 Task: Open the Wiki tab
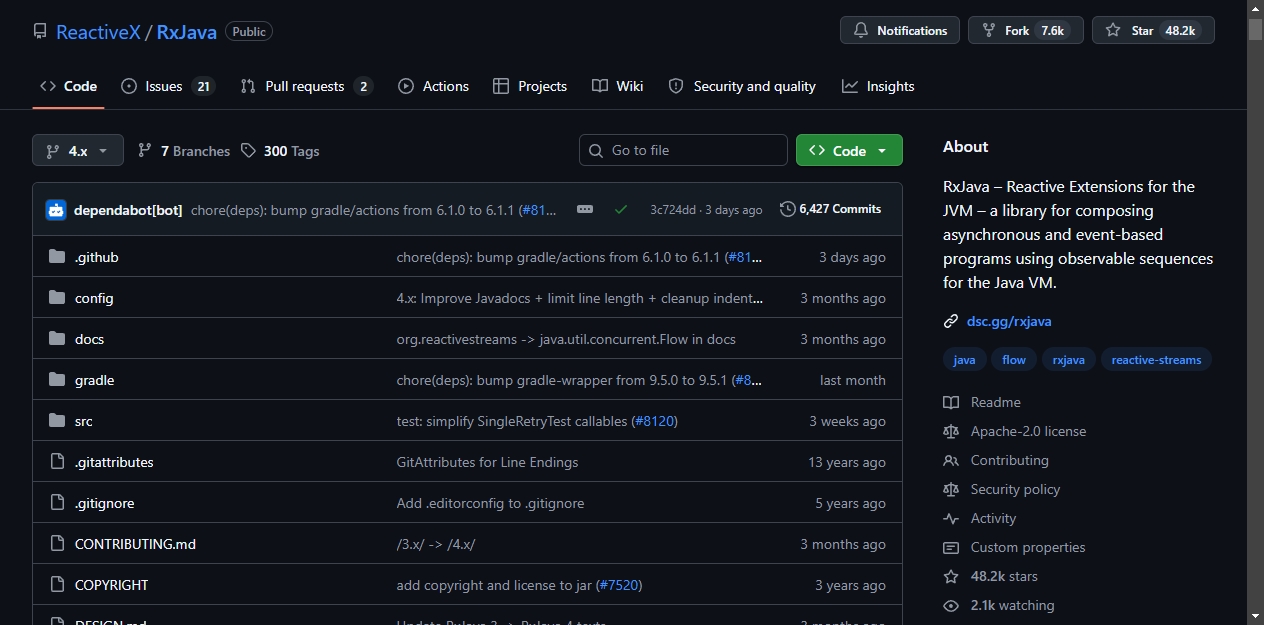[x=617, y=86]
